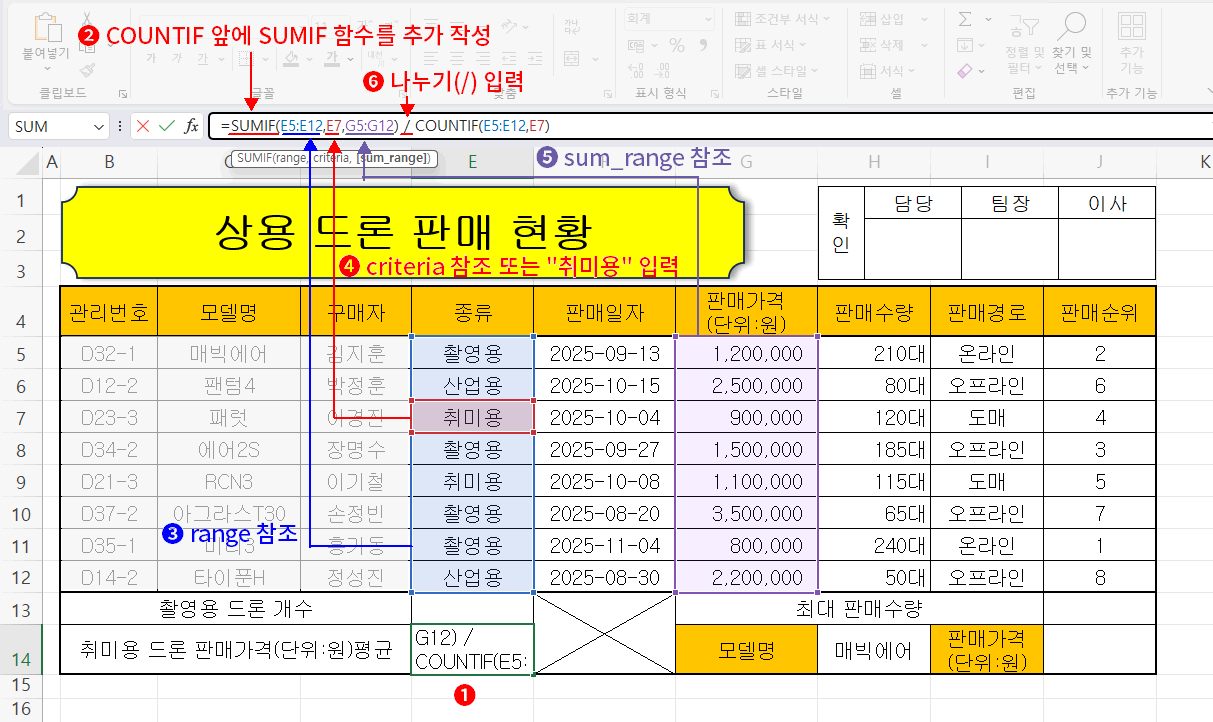Open Insert Function fx dialog
The height and width of the screenshot is (722, 1213).
191,126
